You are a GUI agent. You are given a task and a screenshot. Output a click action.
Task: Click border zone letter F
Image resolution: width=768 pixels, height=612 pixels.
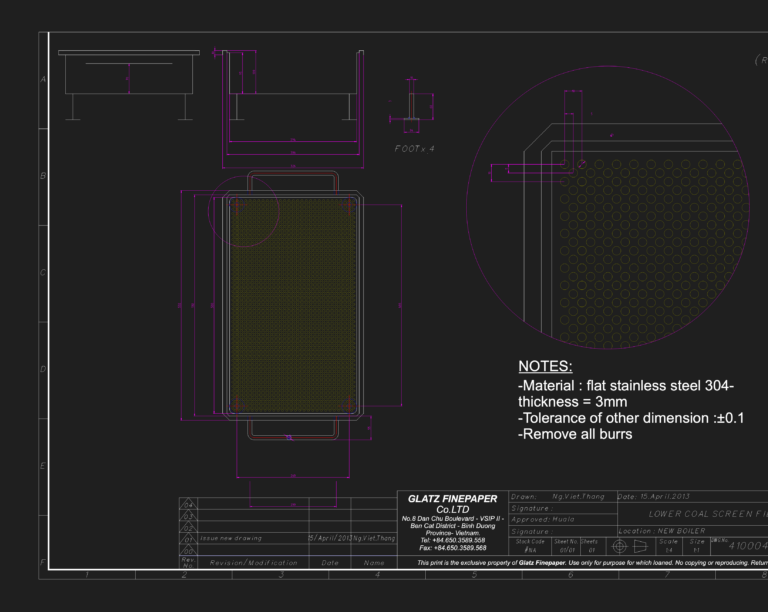pos(43,562)
